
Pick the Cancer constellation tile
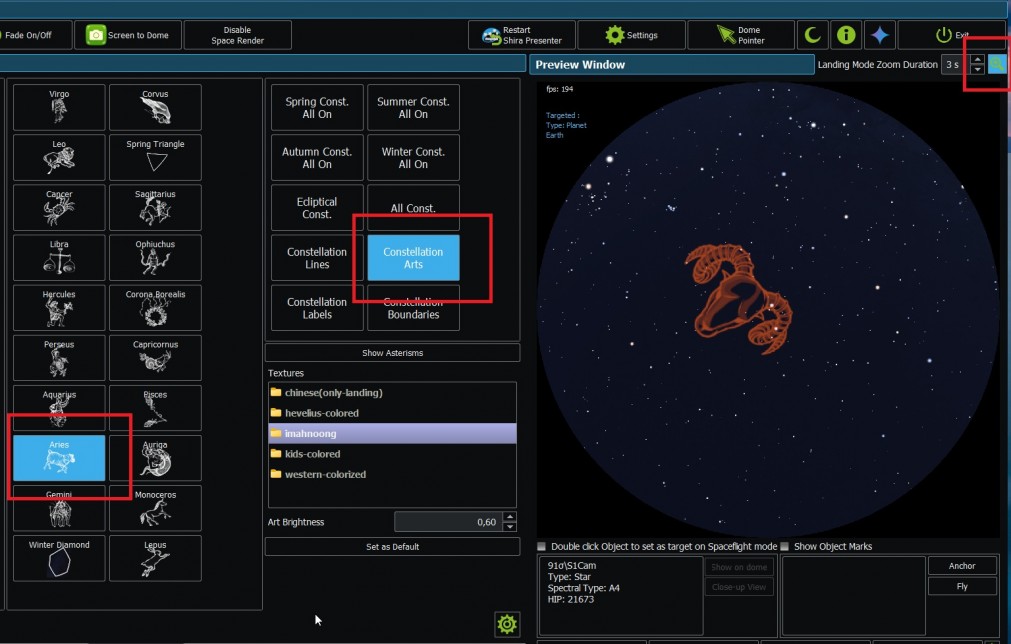coord(59,208)
